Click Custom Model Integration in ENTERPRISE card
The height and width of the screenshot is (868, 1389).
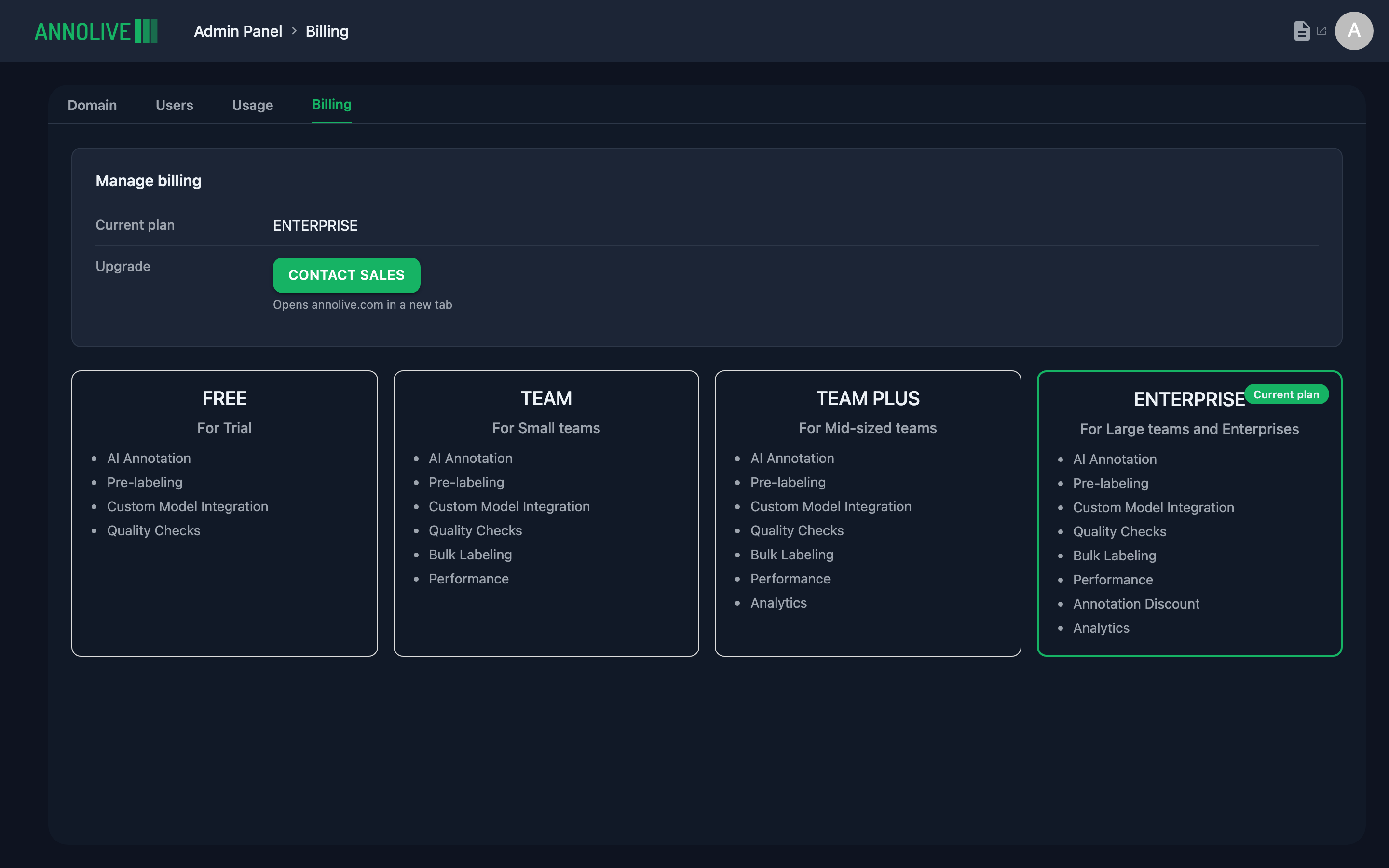point(1154,507)
